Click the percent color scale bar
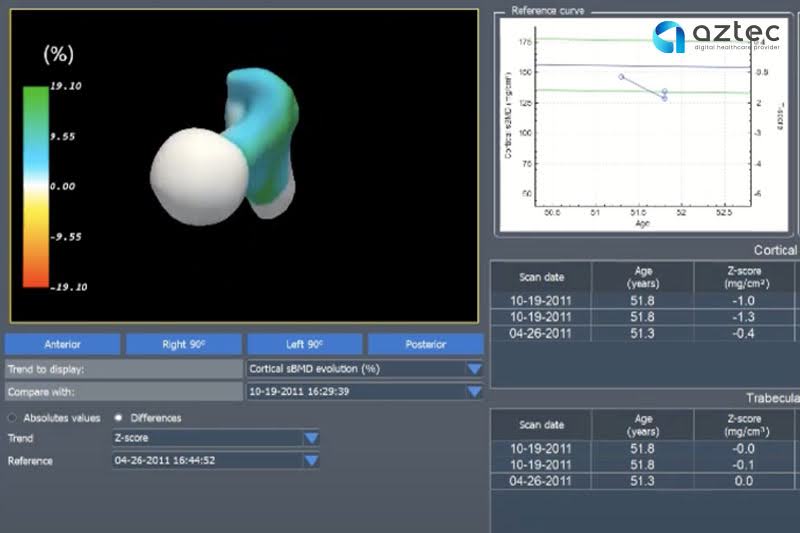This screenshot has width=800, height=533. (36, 187)
